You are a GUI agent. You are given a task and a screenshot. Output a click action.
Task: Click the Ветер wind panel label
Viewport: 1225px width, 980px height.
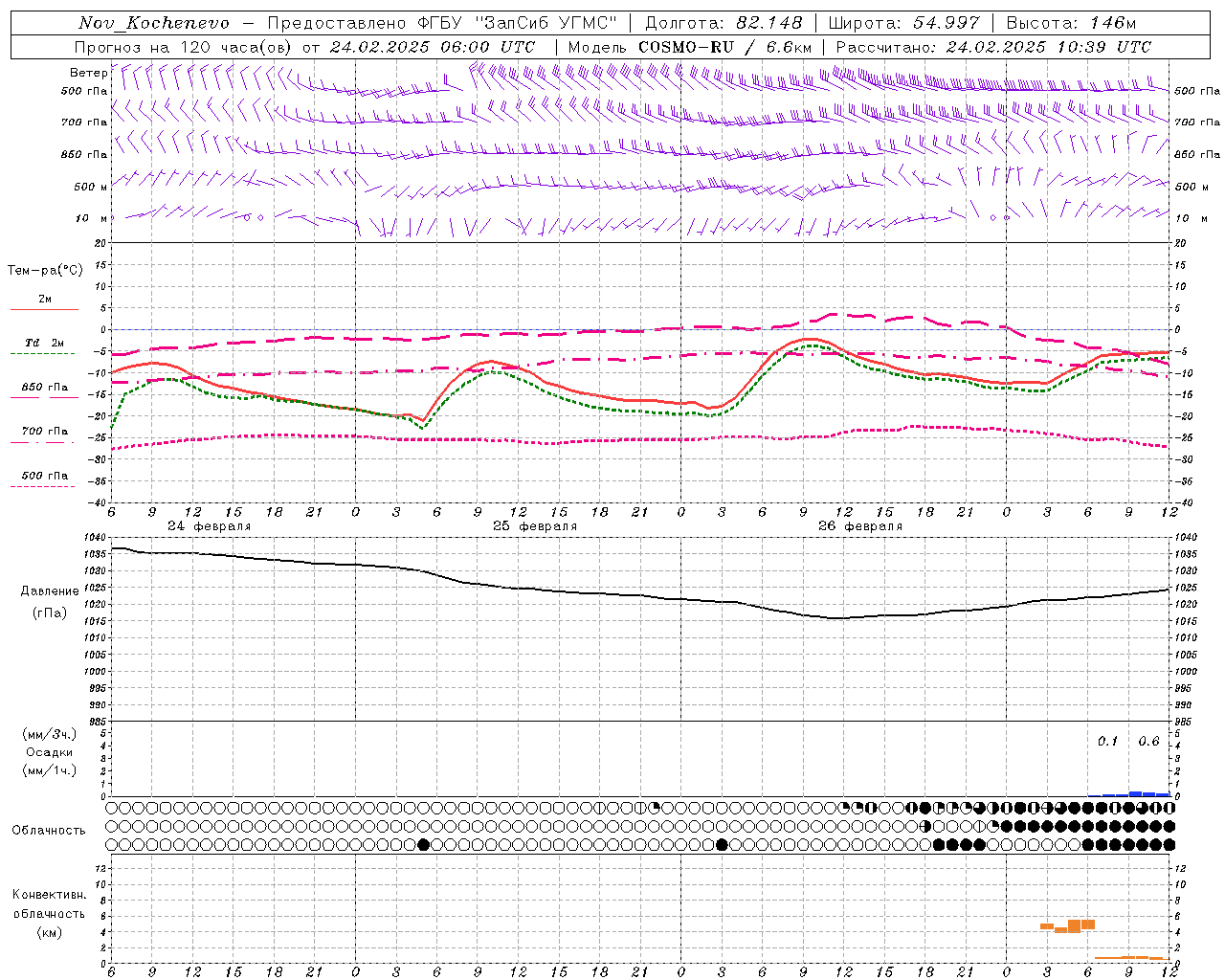pos(88,73)
